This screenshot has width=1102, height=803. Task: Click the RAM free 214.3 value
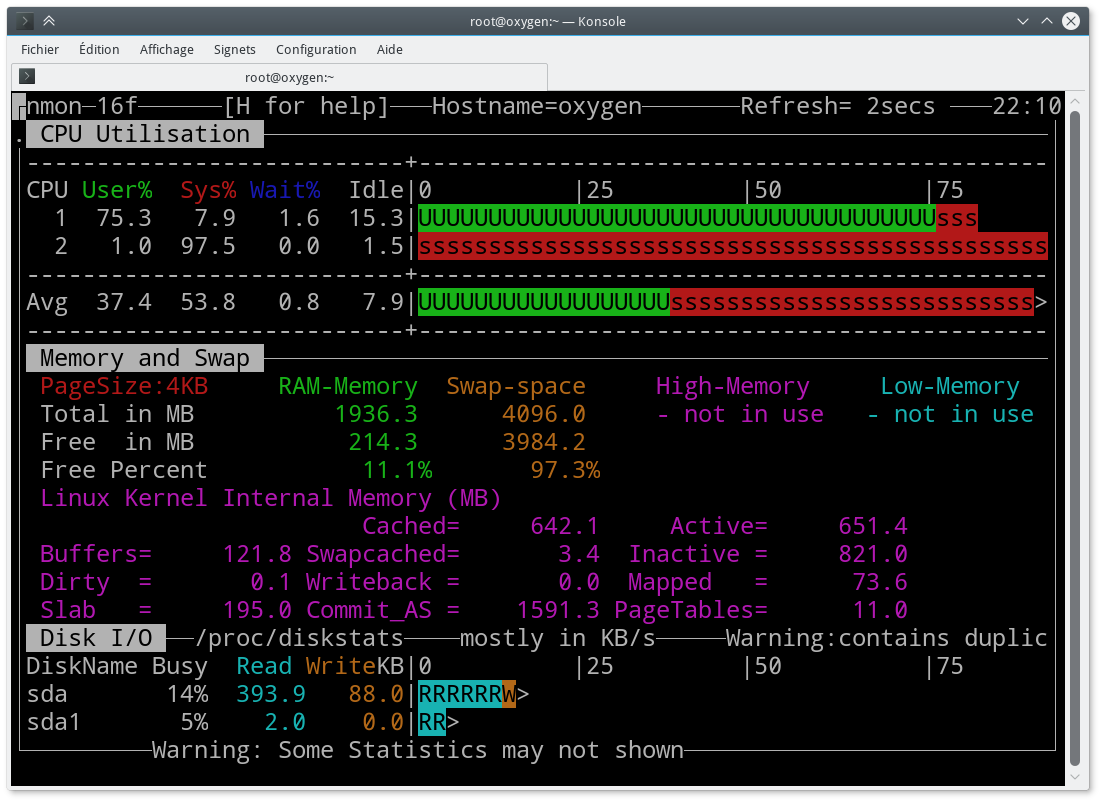[x=383, y=443]
